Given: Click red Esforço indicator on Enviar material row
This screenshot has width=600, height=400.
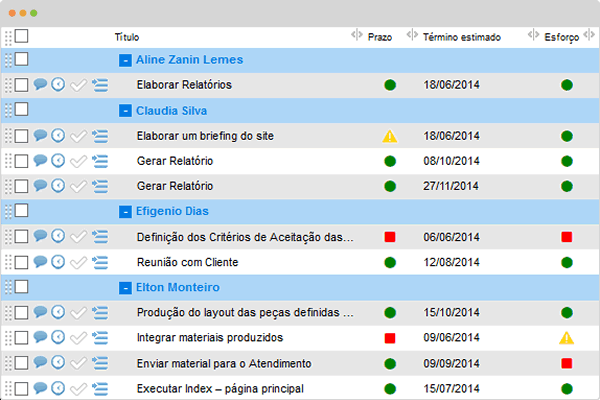Looking at the screenshot, I should (x=566, y=363).
